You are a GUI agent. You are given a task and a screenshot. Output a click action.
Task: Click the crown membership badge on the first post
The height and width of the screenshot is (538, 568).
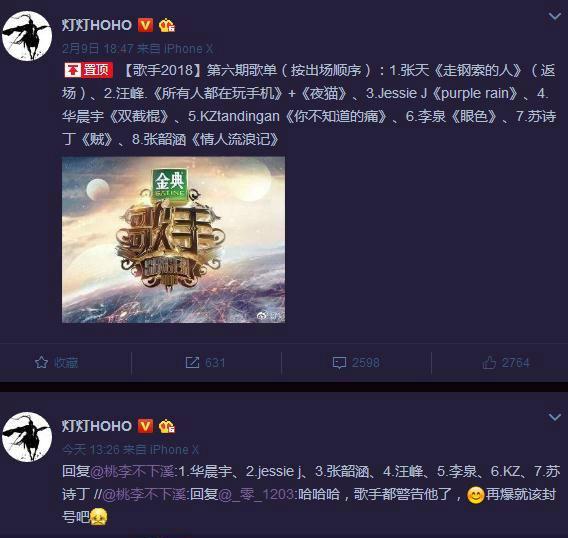167,25
